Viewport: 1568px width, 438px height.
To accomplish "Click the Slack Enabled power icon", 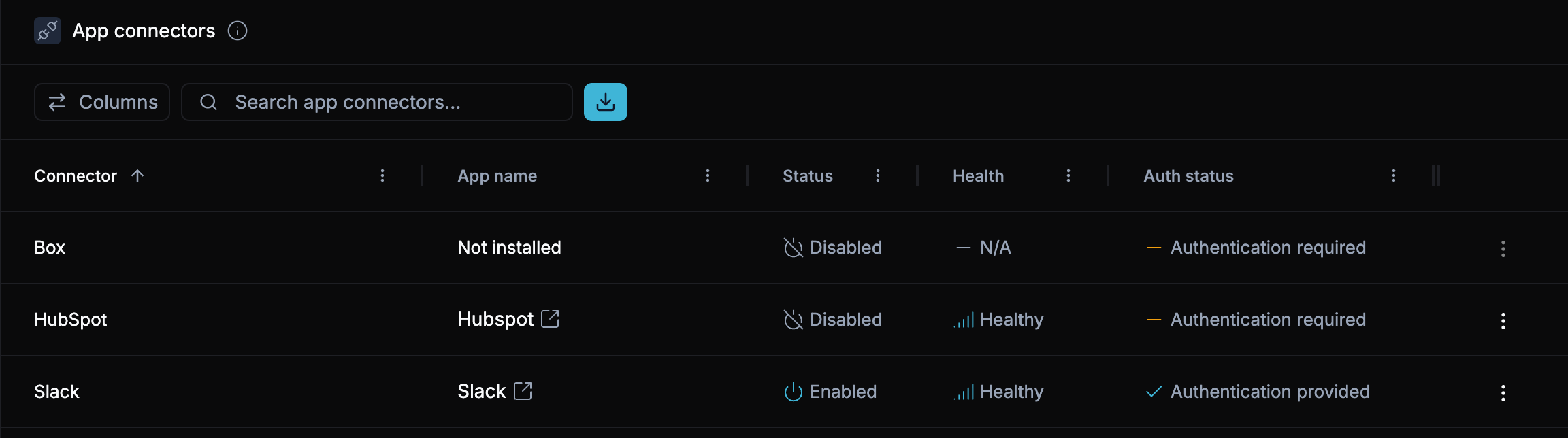I will (793, 392).
